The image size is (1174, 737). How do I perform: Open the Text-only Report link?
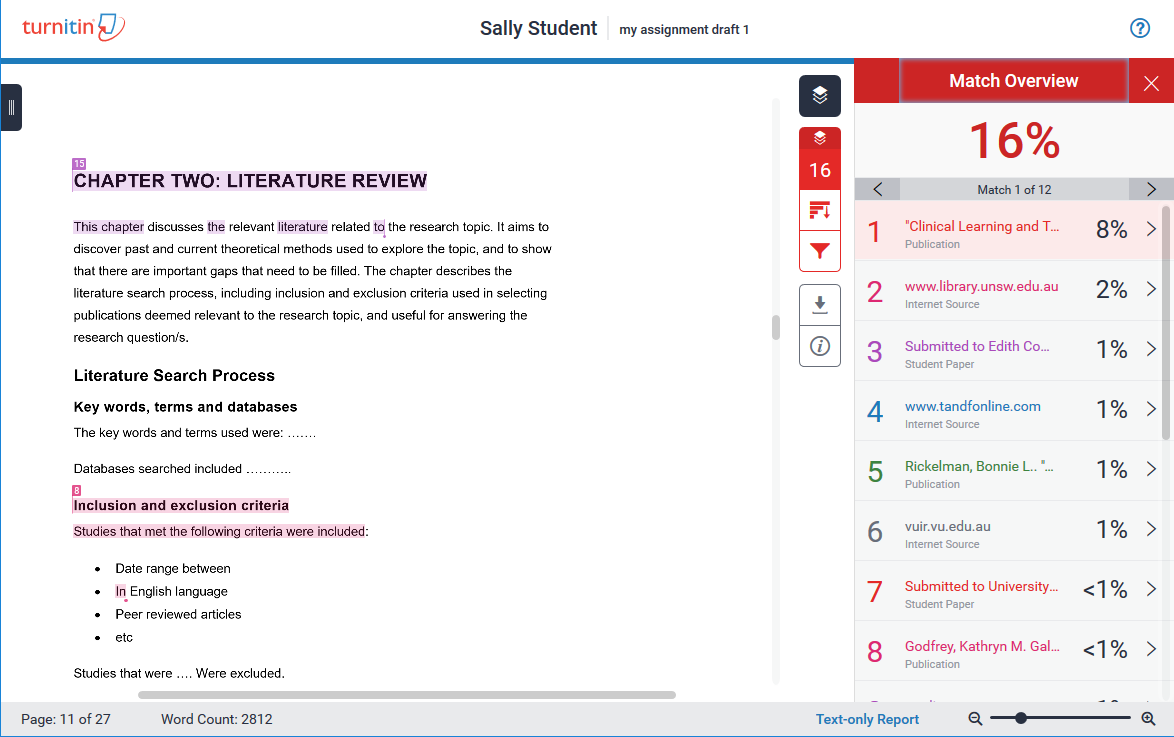pos(867,719)
